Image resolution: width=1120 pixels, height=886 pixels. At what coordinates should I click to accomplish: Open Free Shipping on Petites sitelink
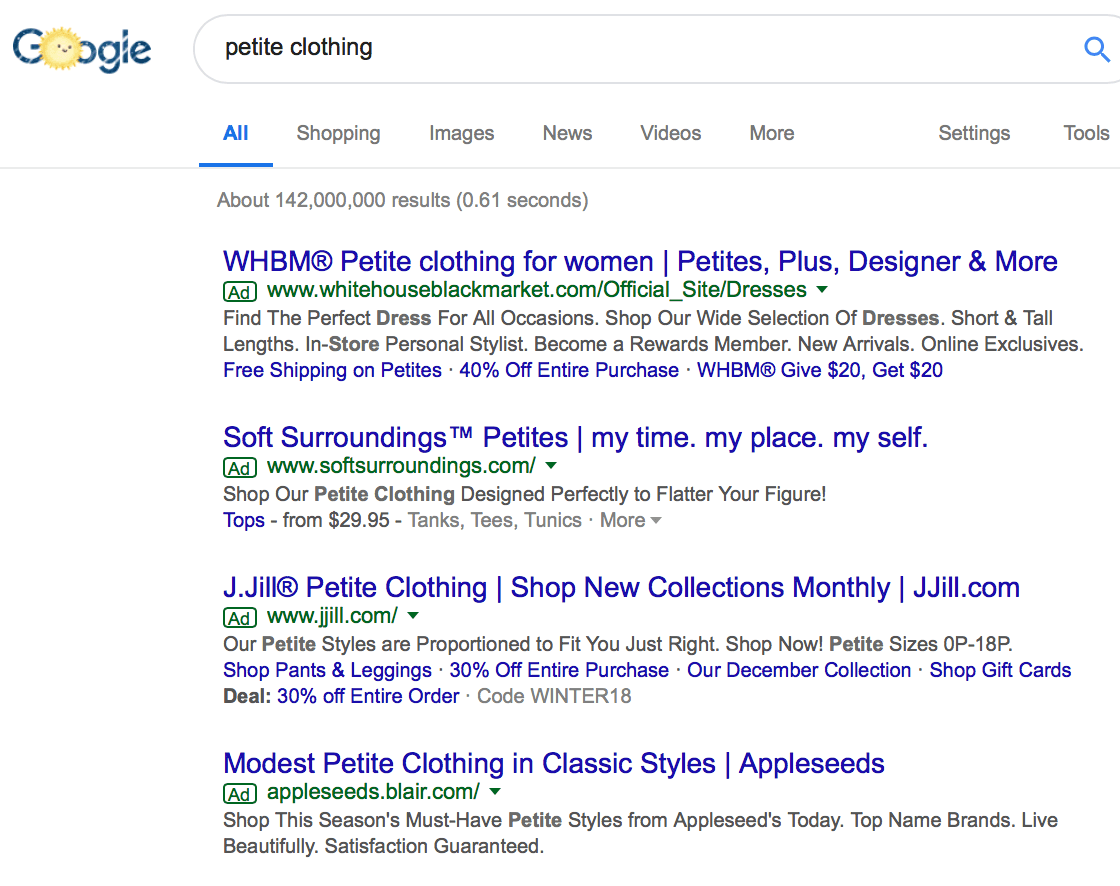(332, 370)
